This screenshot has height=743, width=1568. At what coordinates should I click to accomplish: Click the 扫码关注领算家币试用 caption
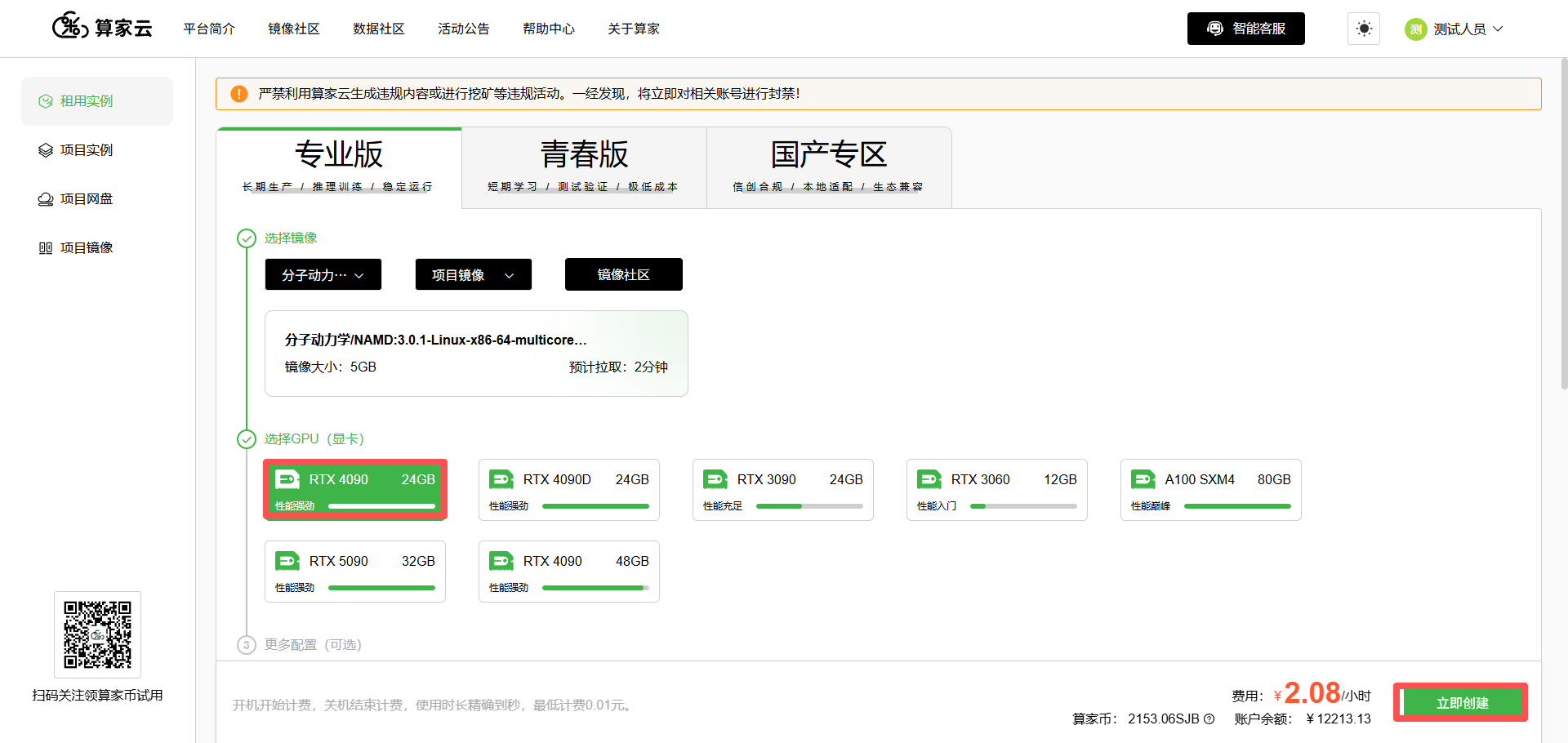(x=97, y=696)
